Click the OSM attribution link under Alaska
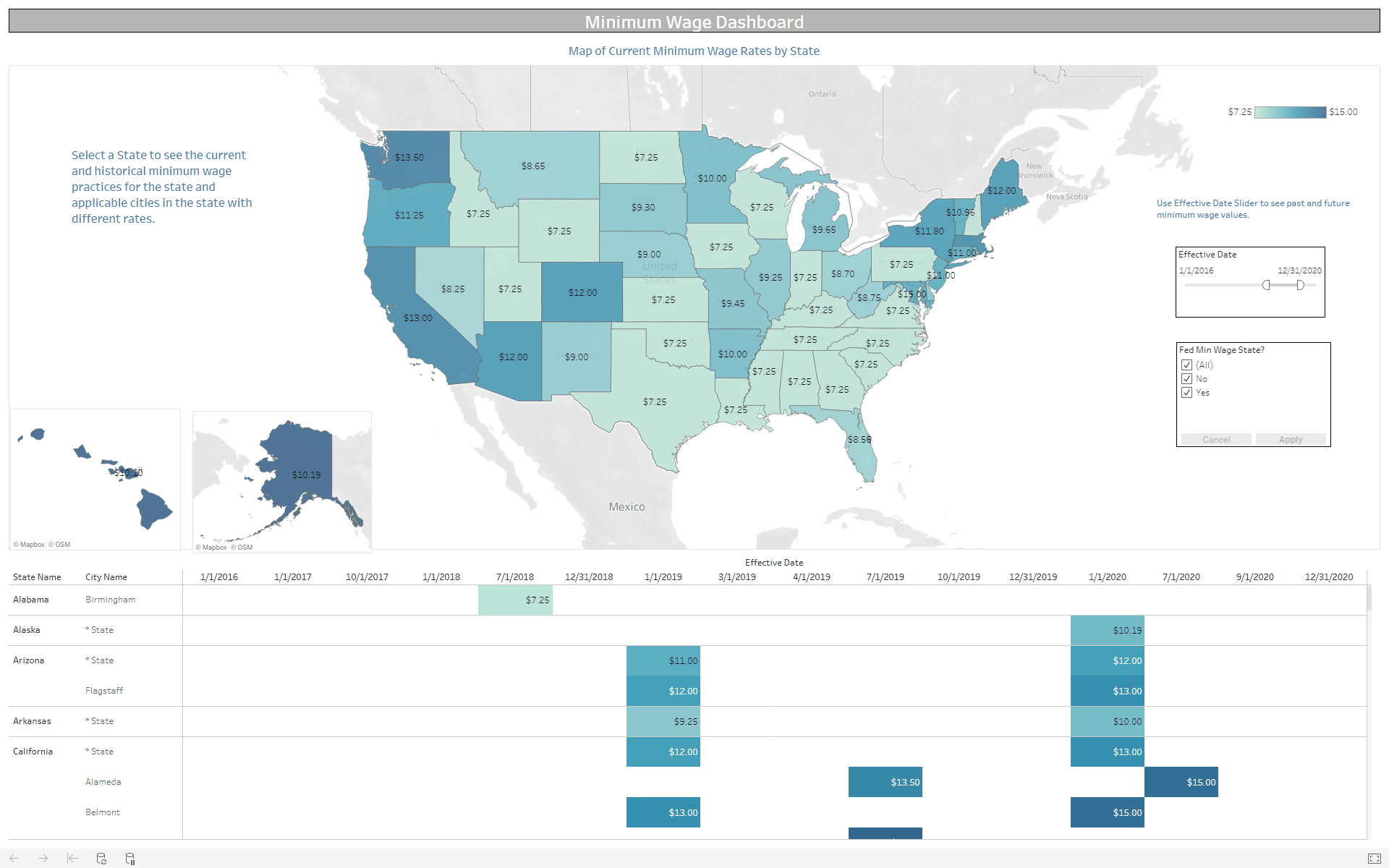This screenshot has height=868, width=1389. (242, 548)
